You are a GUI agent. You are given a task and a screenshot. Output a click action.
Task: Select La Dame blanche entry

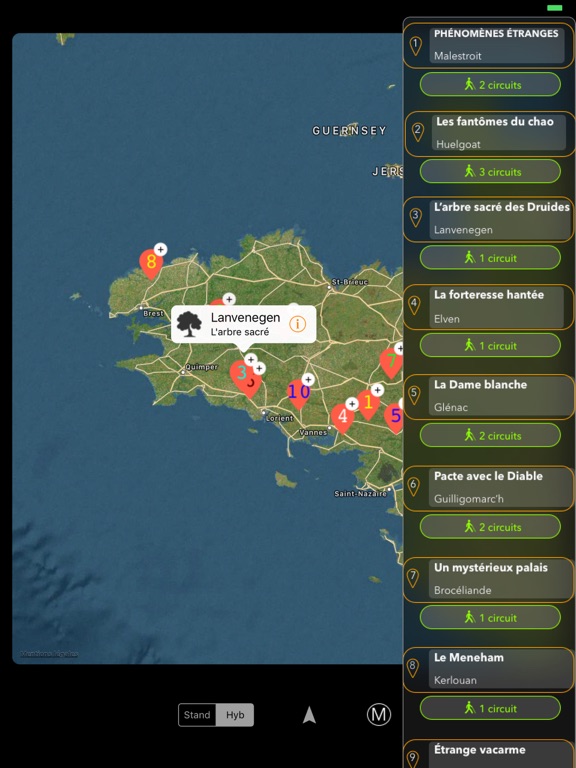(488, 397)
